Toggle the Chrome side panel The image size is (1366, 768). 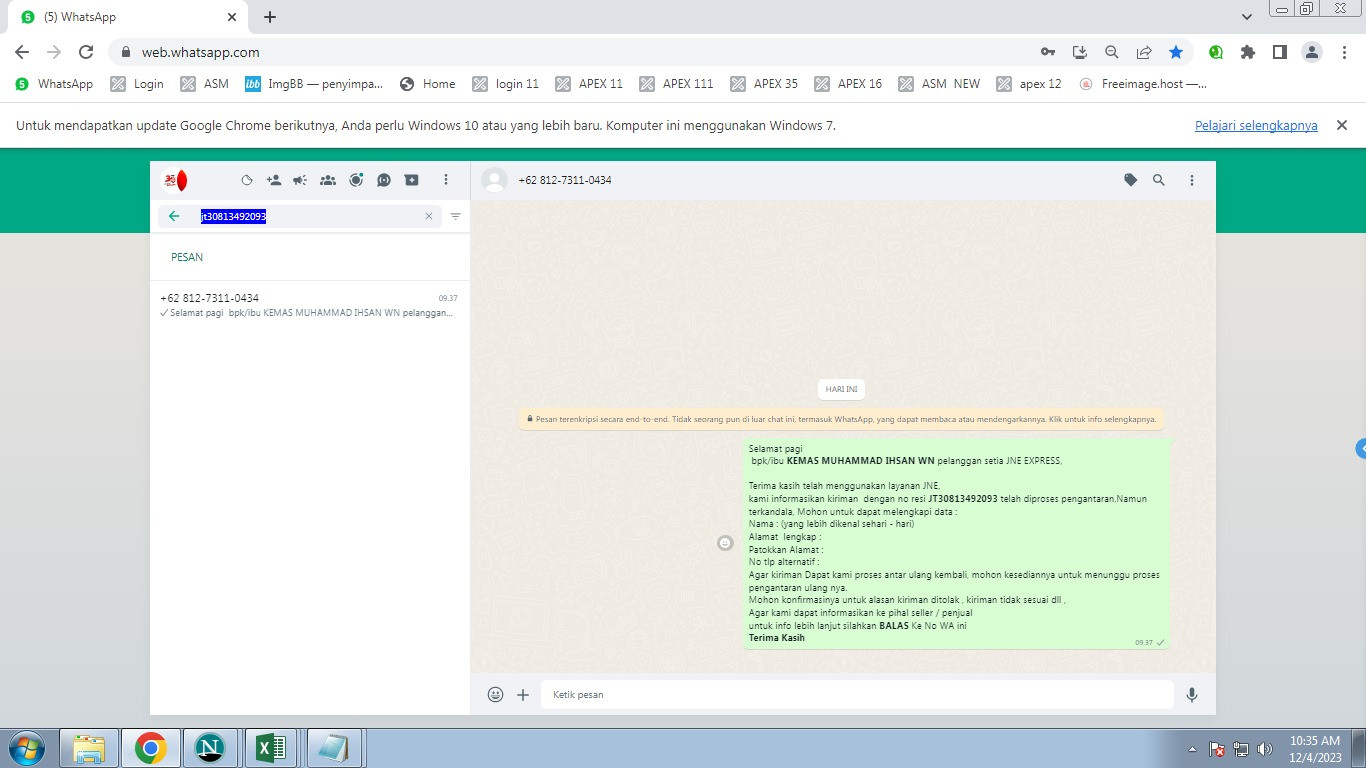[x=1280, y=52]
